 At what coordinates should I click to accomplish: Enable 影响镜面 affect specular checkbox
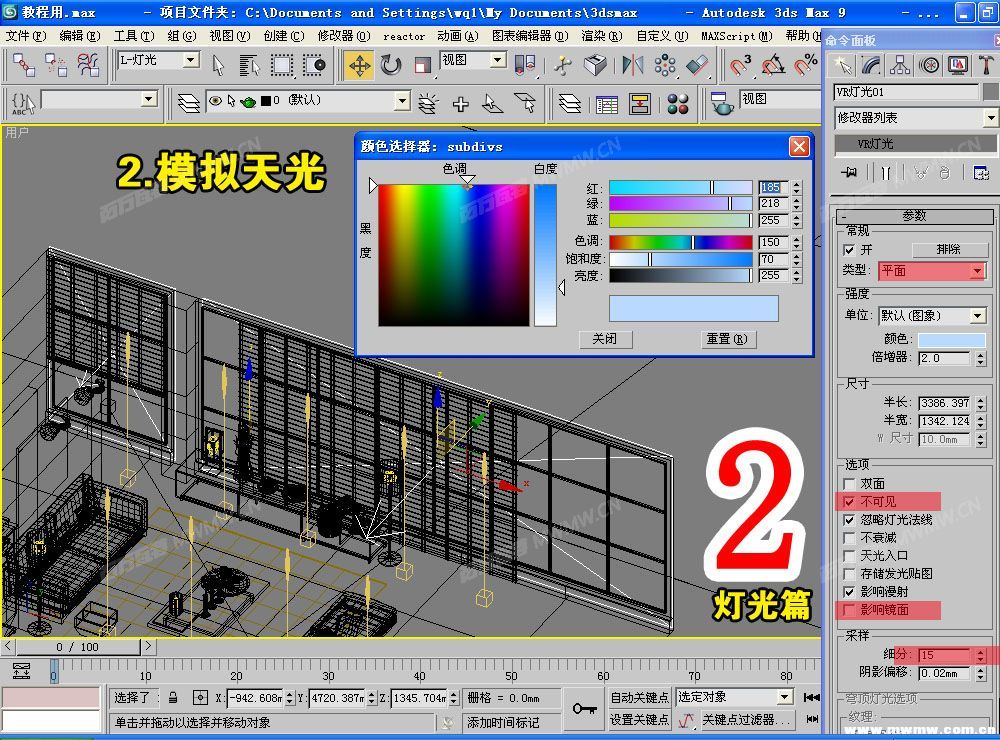849,610
